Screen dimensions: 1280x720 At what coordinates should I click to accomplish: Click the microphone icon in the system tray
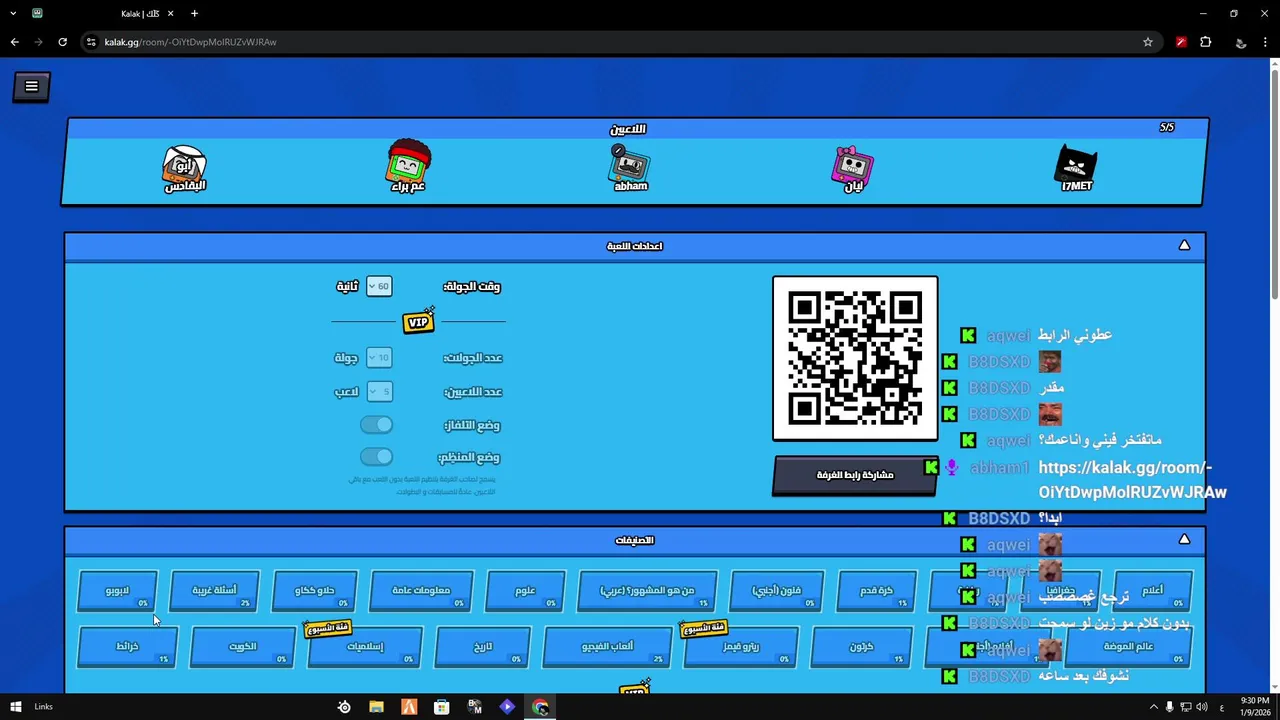click(1169, 707)
